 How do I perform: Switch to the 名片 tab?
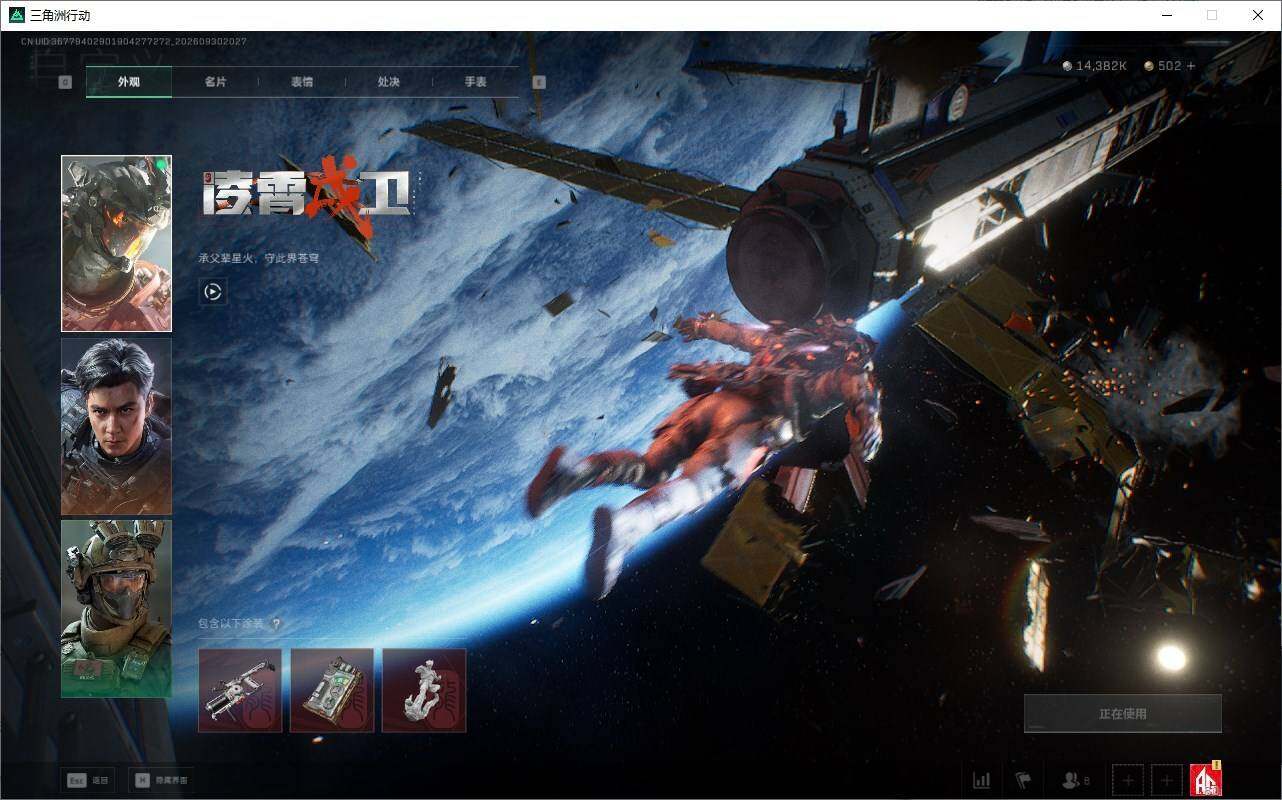pyautogui.click(x=215, y=82)
